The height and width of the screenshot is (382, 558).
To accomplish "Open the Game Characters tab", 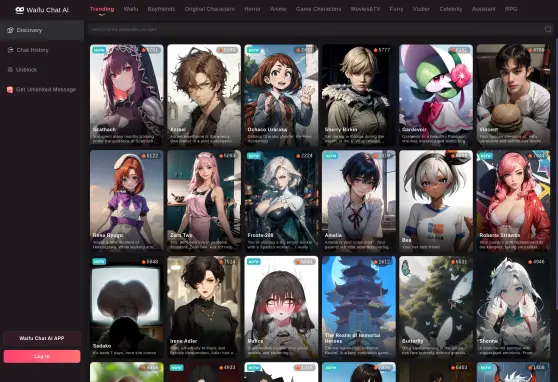I will [x=318, y=9].
